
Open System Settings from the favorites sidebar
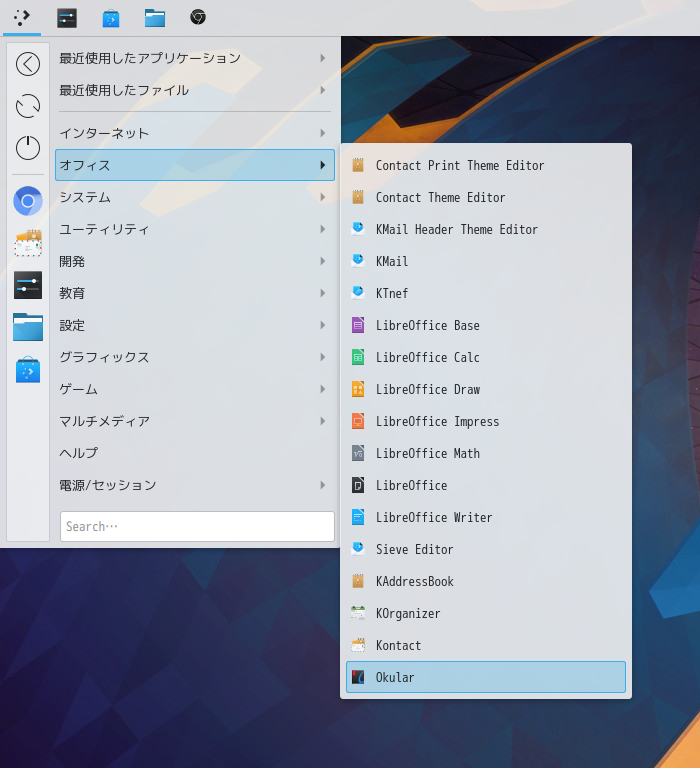coord(28,285)
